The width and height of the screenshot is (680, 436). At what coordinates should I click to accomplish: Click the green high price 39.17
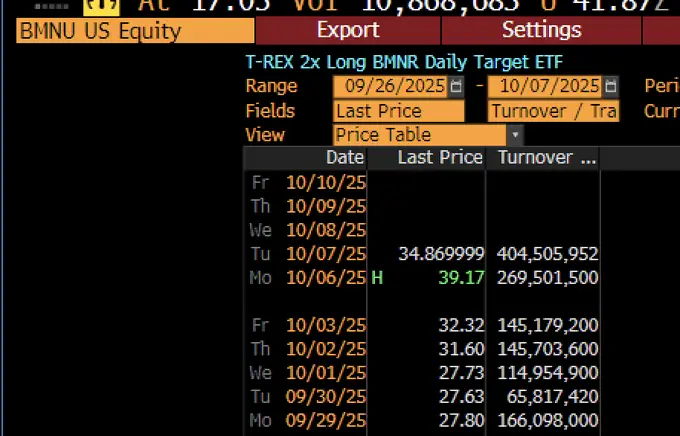pos(461,278)
